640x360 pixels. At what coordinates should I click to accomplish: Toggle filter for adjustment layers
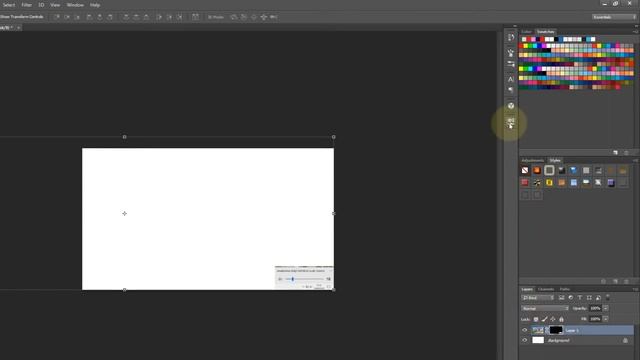[571, 298]
